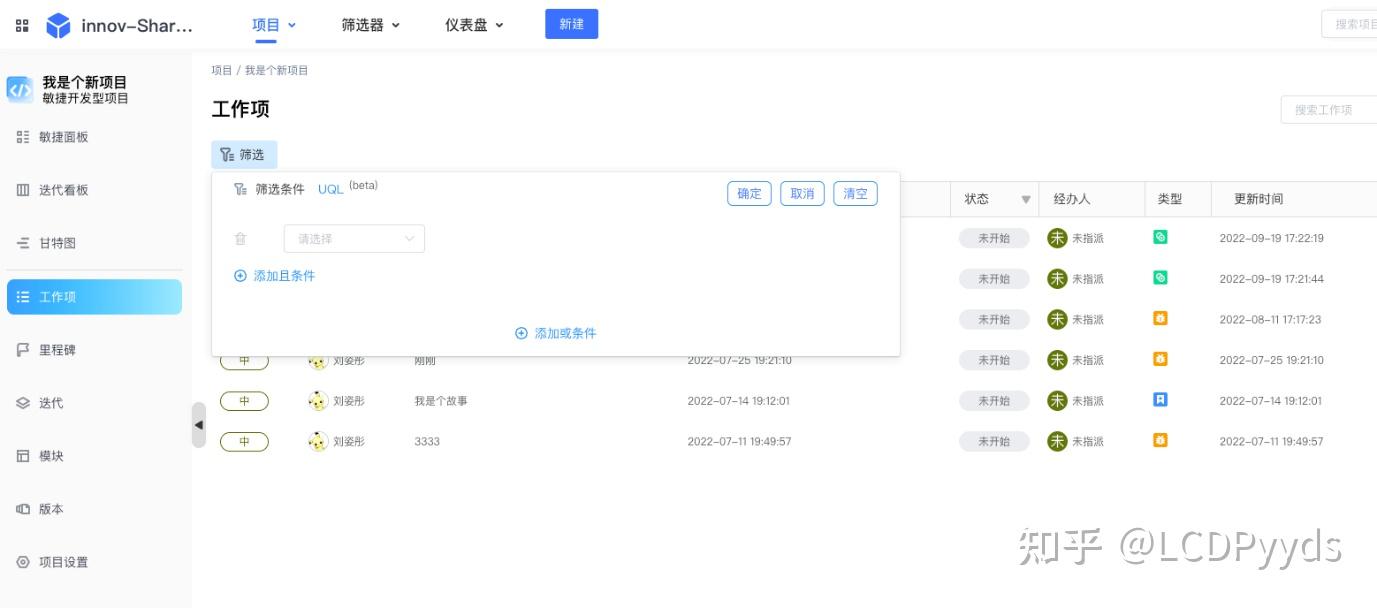Expand the 筛选器 dropdown menu
Screen dimensions: 1377x608
coord(370,25)
